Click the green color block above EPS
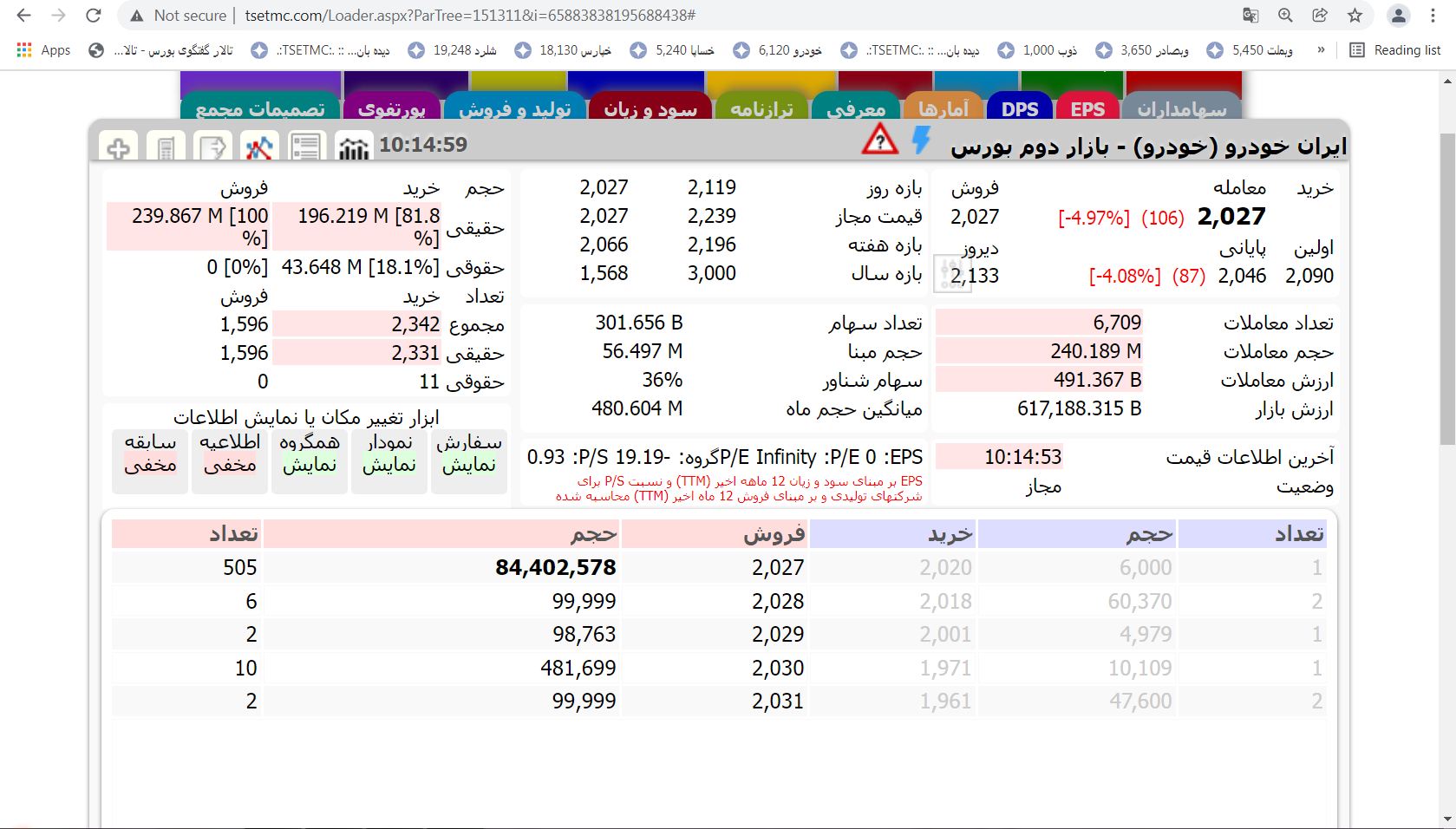1456x829 pixels. 1072,82
